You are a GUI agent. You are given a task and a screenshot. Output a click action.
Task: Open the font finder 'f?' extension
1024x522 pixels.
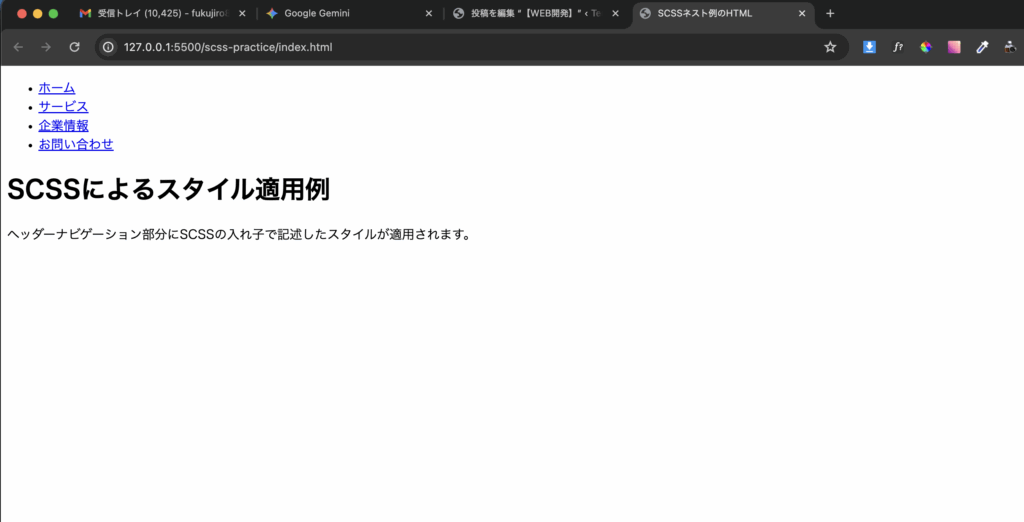tap(898, 47)
